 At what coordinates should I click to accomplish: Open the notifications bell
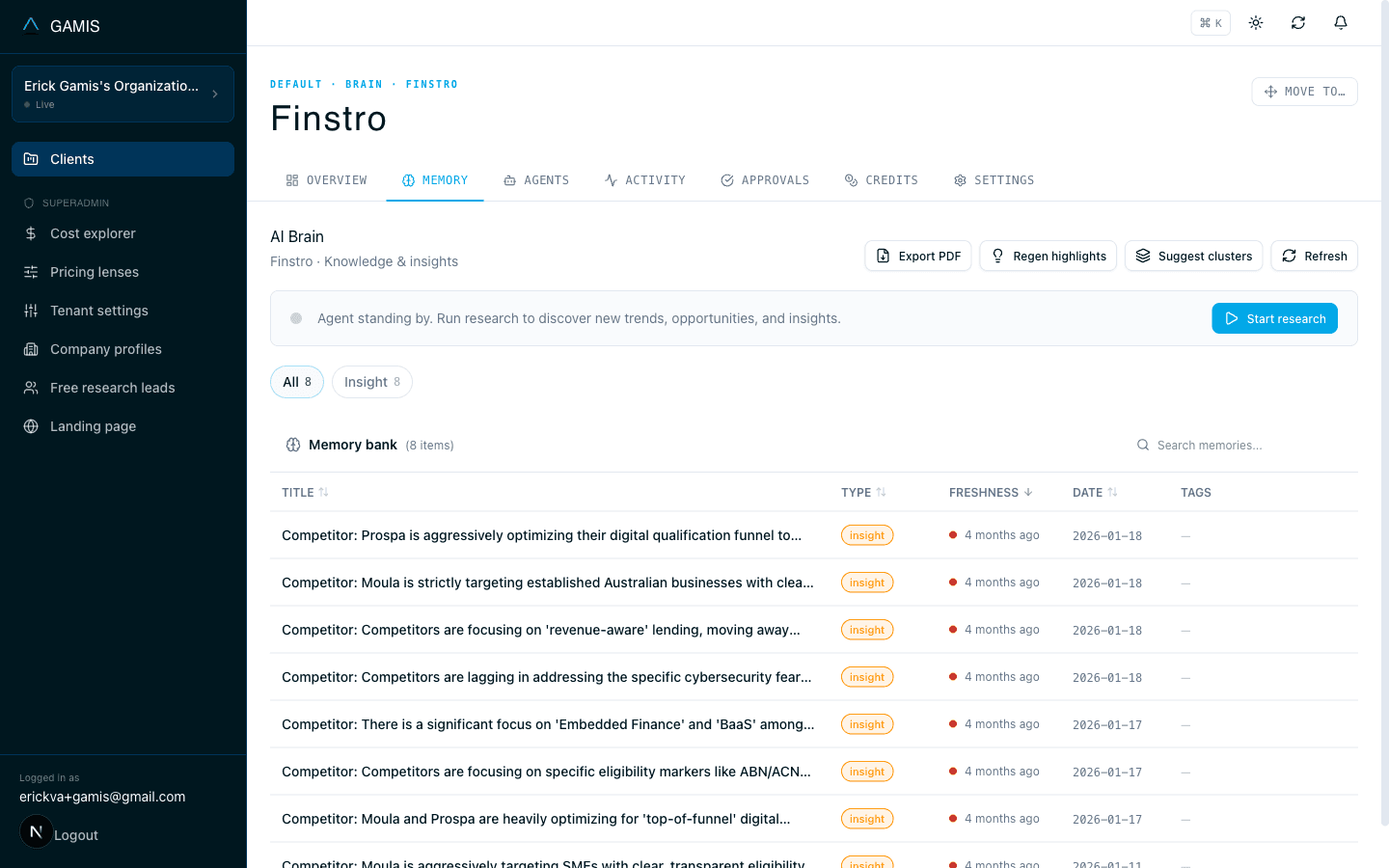[1341, 22]
